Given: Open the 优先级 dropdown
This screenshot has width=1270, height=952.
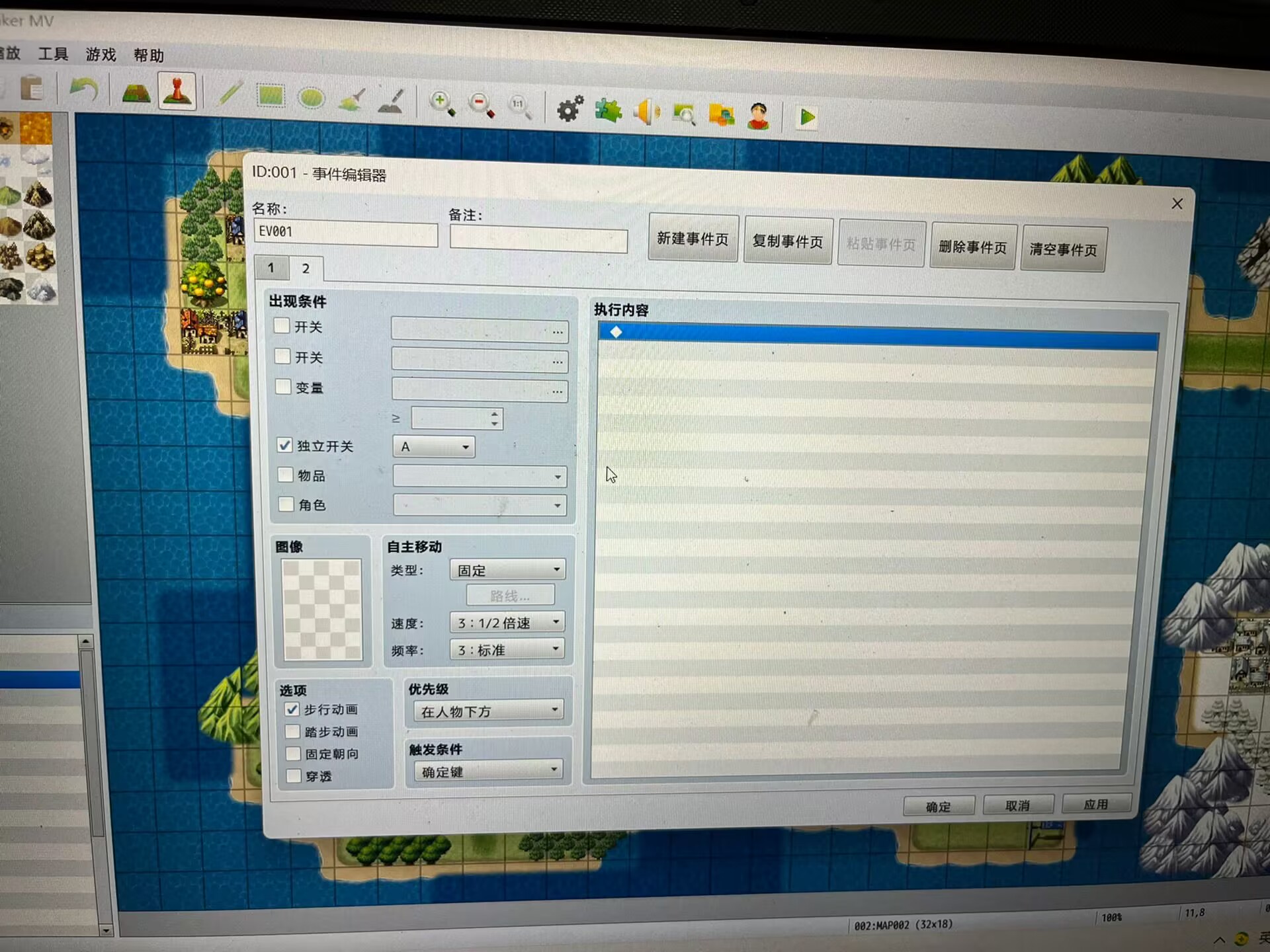Looking at the screenshot, I should tap(488, 711).
